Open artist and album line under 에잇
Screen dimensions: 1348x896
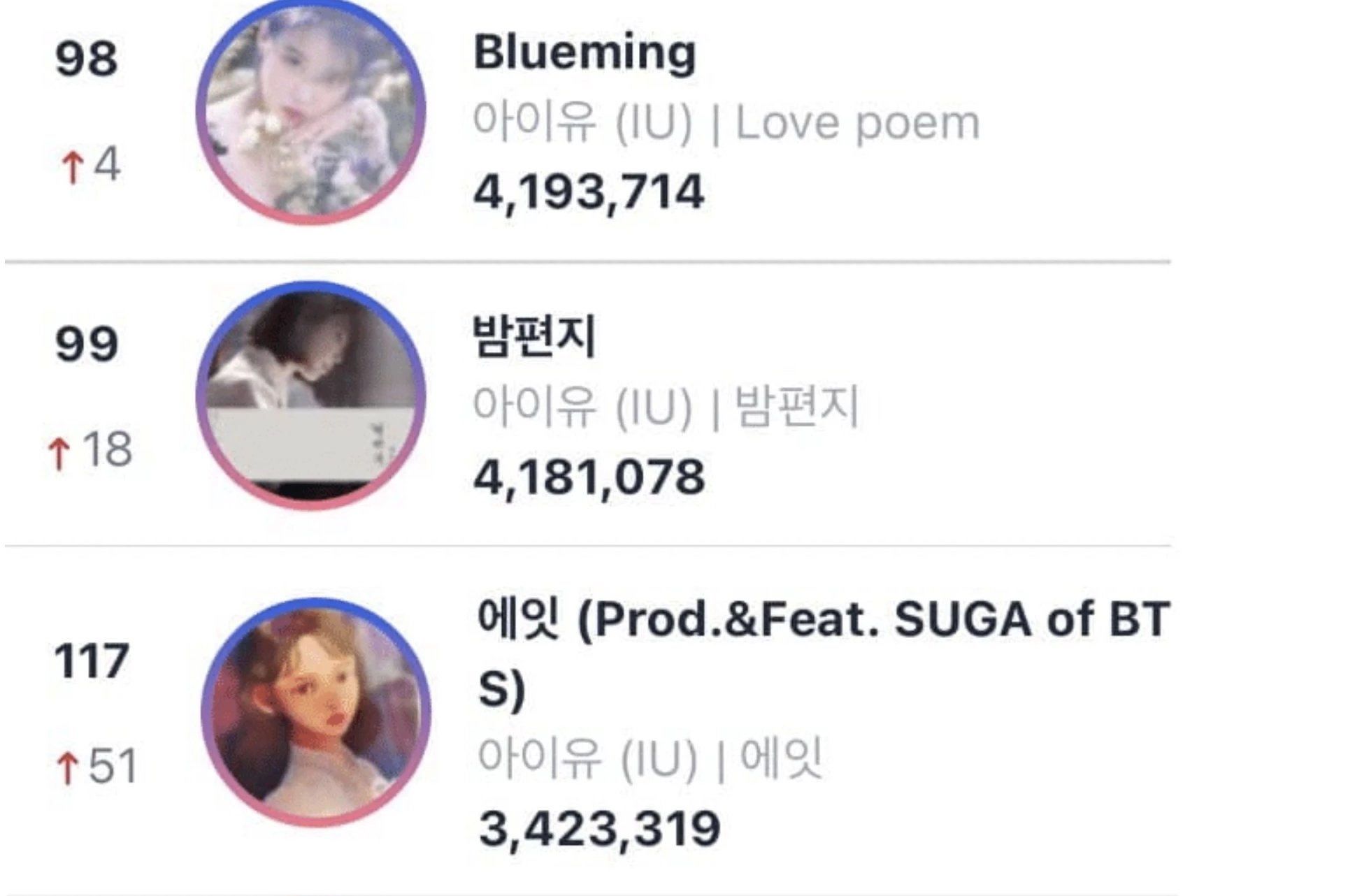[650, 758]
